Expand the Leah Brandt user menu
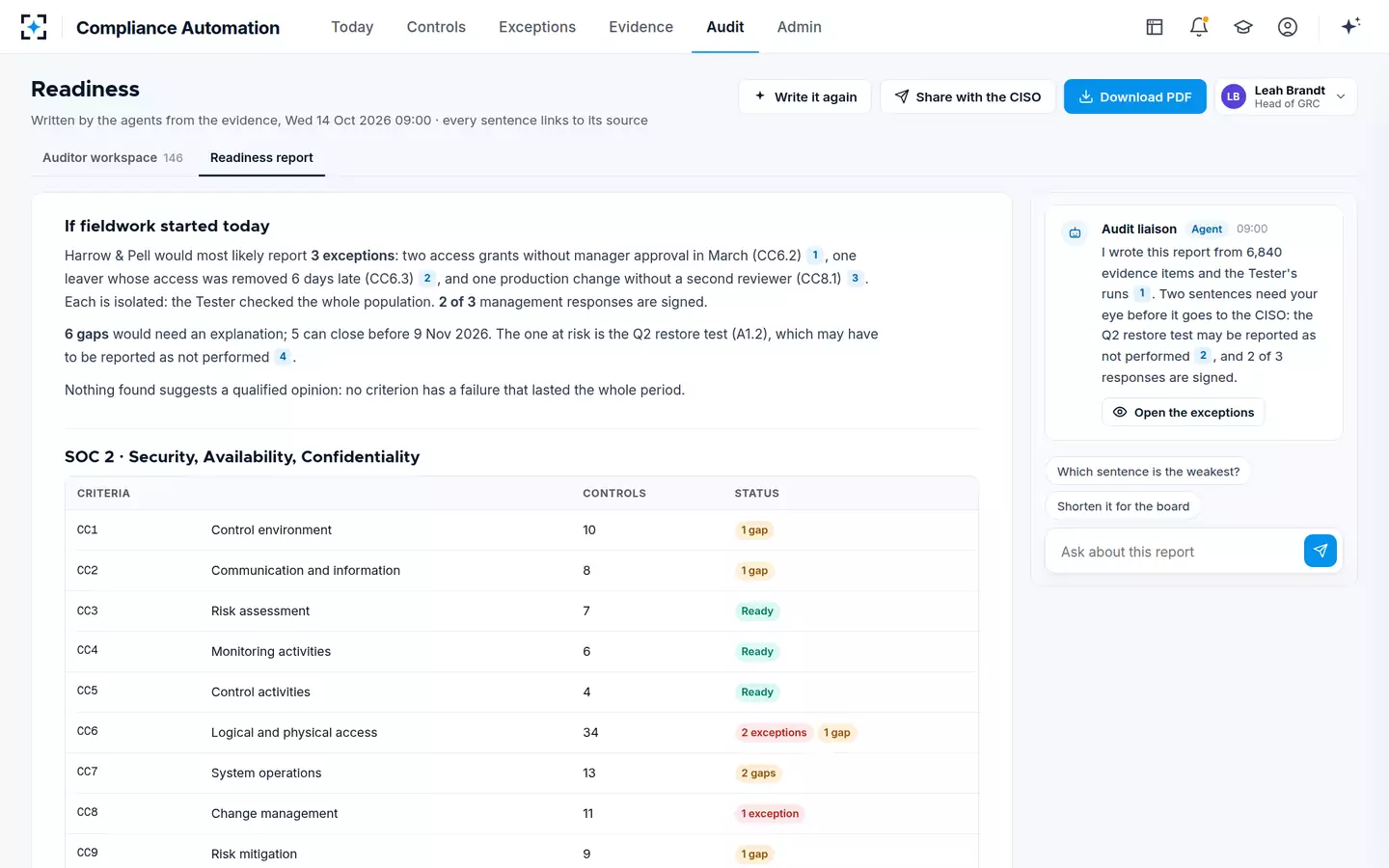1389x868 pixels. pyautogui.click(x=1285, y=96)
